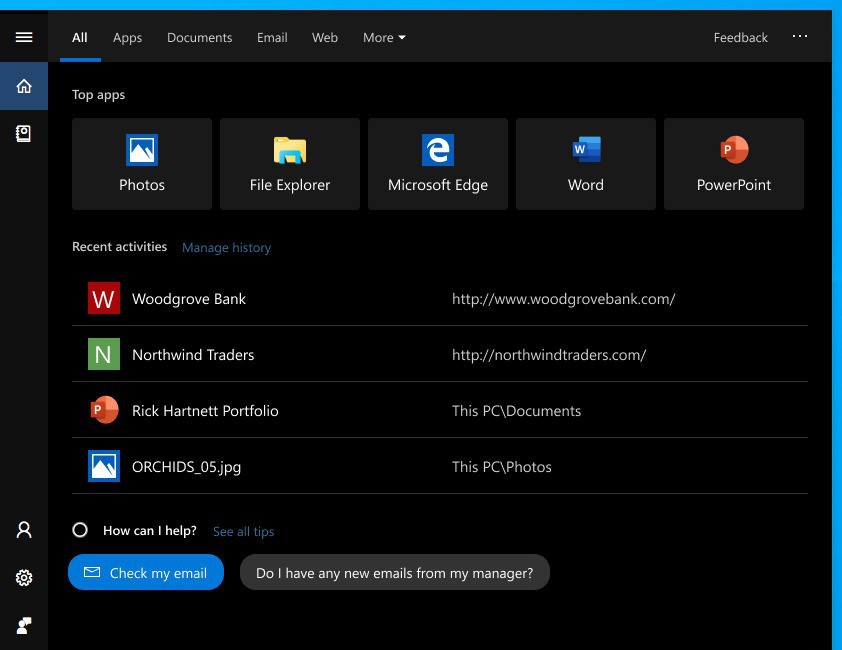Viewport: 842px width, 650px height.
Task: Select the new emails from manager suggestion
Action: click(395, 573)
